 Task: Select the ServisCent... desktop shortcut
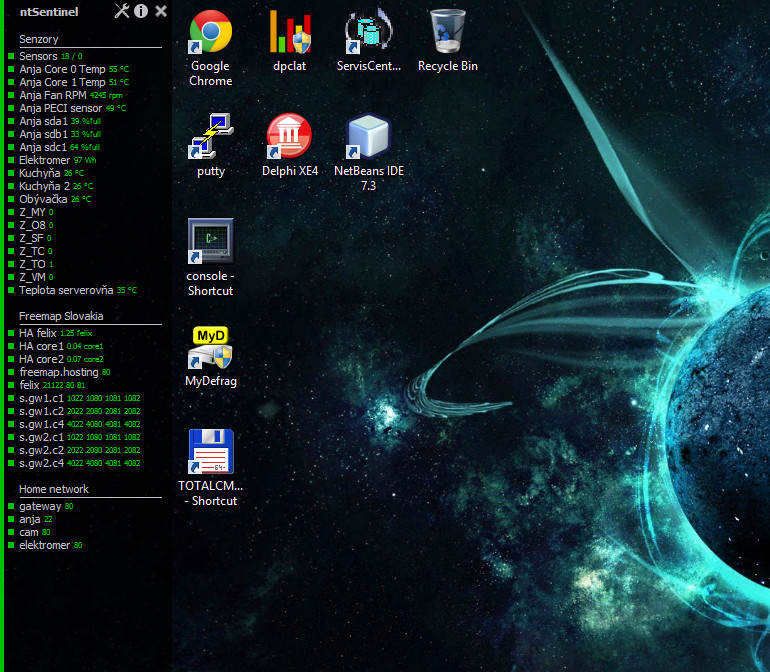(369, 41)
